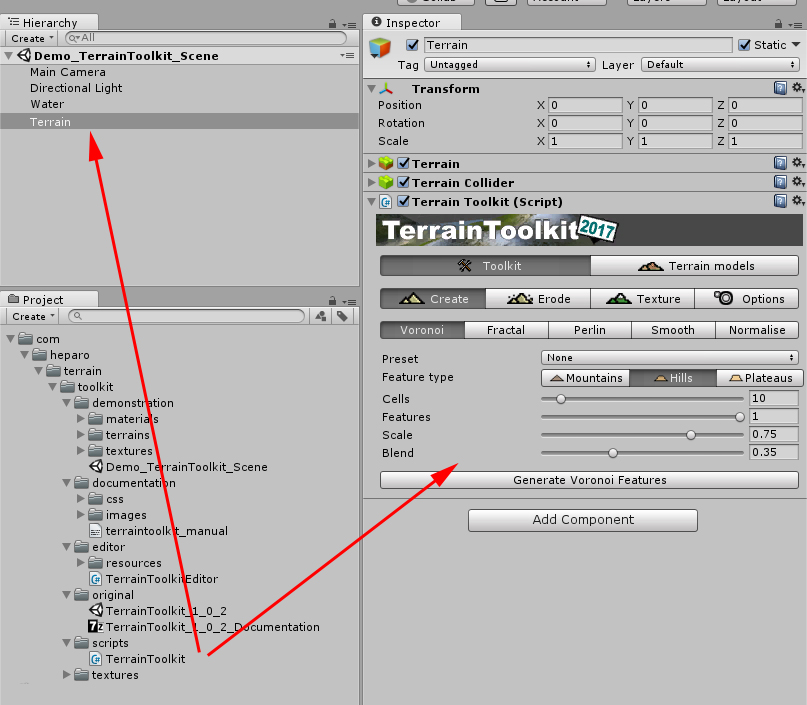The image size is (807, 705).
Task: Select the Normalise tab
Action: [757, 330]
